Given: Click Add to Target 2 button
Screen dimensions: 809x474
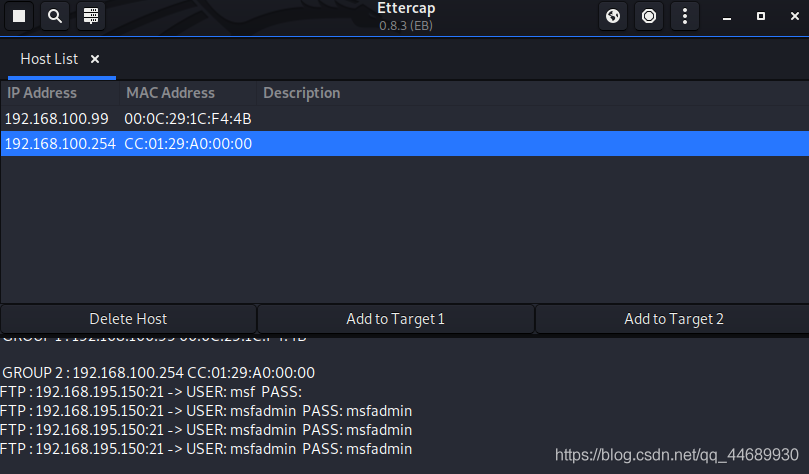Looking at the screenshot, I should (673, 319).
